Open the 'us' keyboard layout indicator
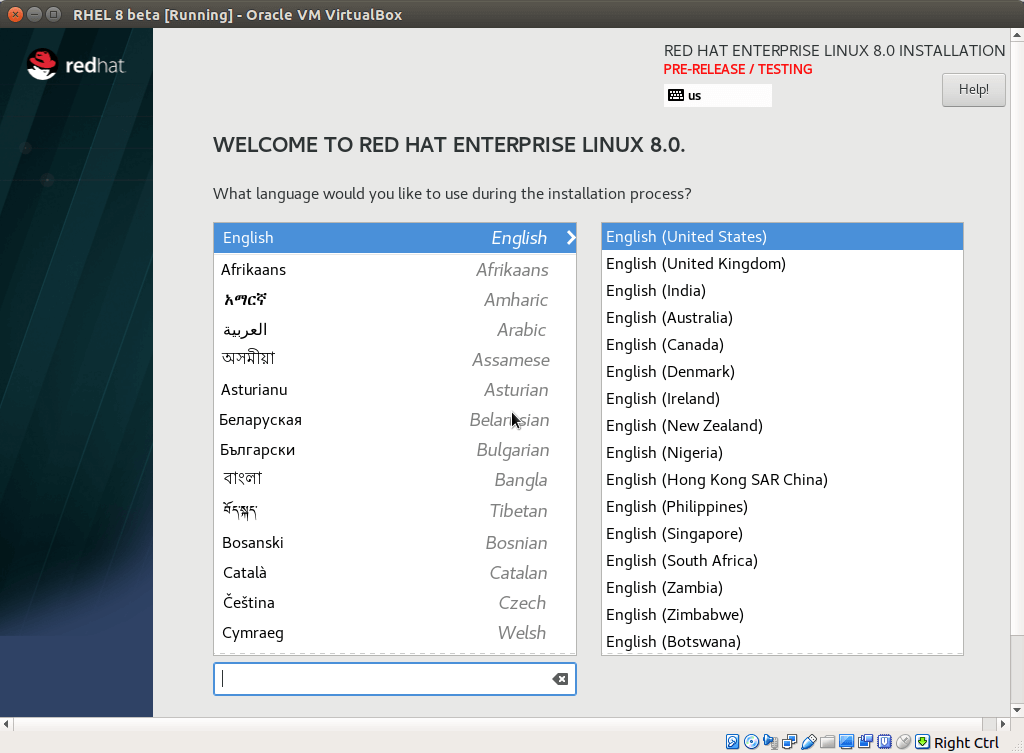 tap(717, 96)
